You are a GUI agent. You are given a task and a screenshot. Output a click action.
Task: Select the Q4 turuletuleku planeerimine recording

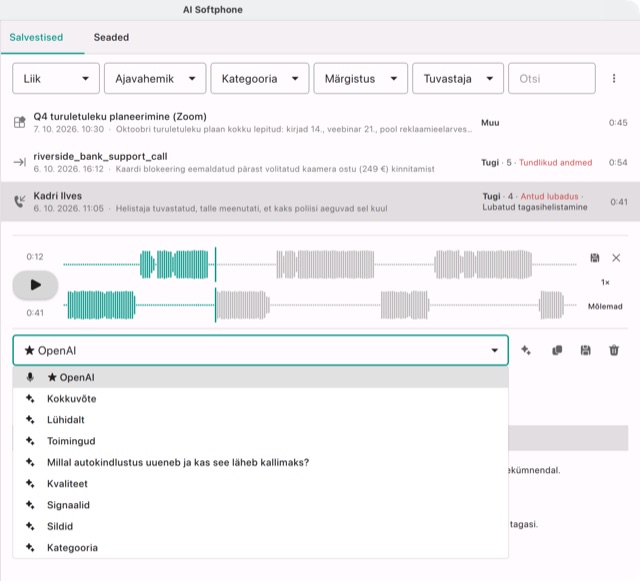(320, 122)
